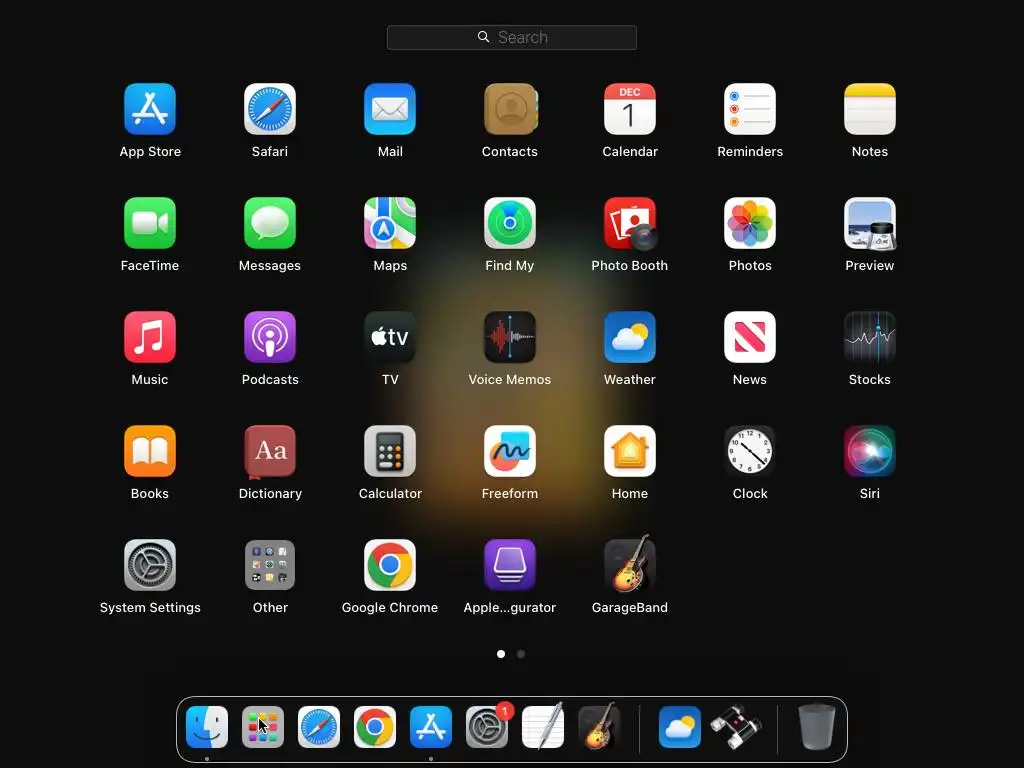The image size is (1024, 768).
Task: Launch GarageBand from Launchpad grid
Action: [630, 564]
